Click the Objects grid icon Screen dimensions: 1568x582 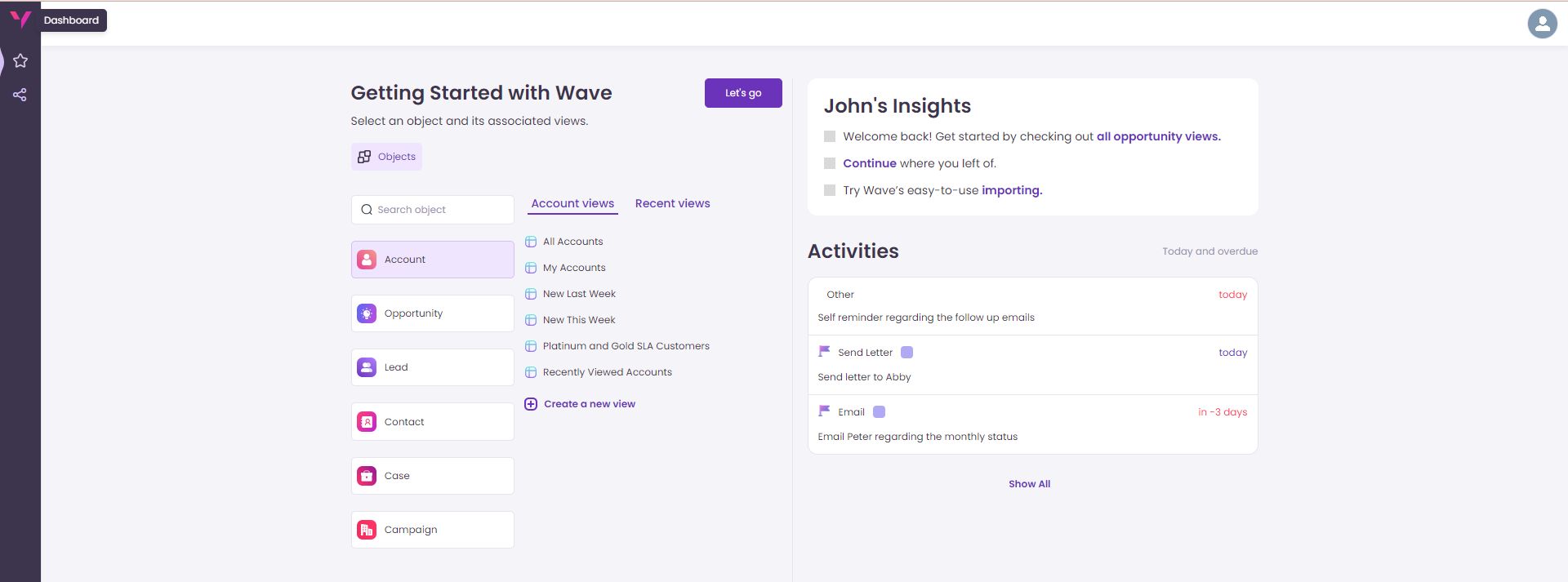(364, 157)
